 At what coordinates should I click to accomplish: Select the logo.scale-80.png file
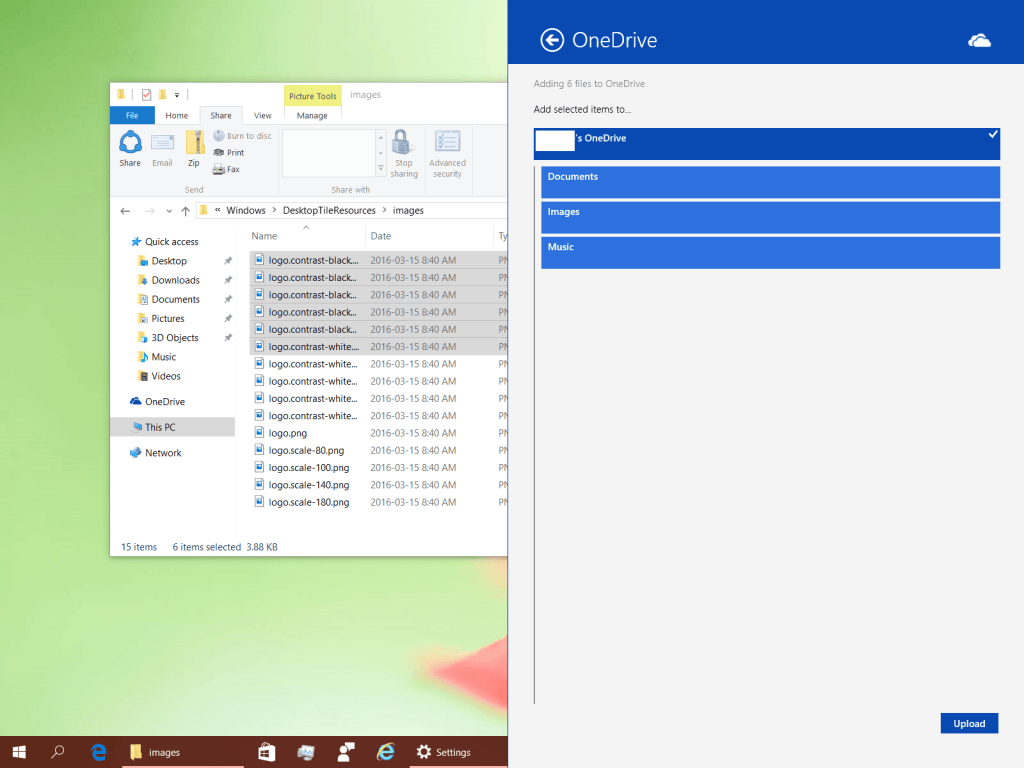pos(306,451)
